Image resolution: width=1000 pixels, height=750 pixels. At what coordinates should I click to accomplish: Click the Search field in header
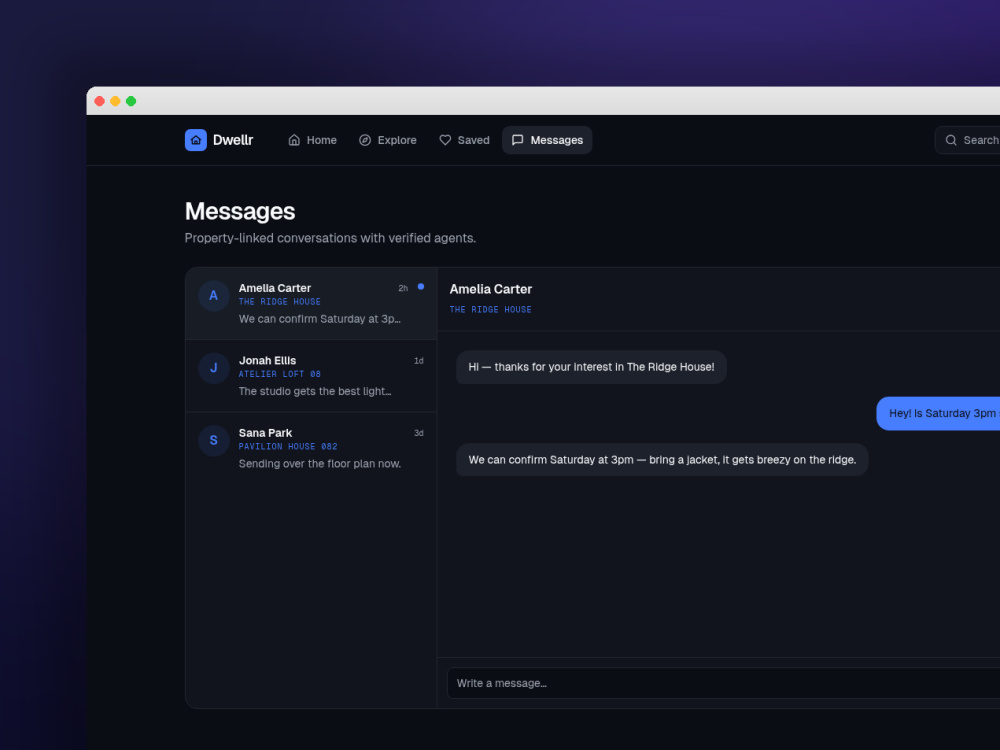(967, 140)
